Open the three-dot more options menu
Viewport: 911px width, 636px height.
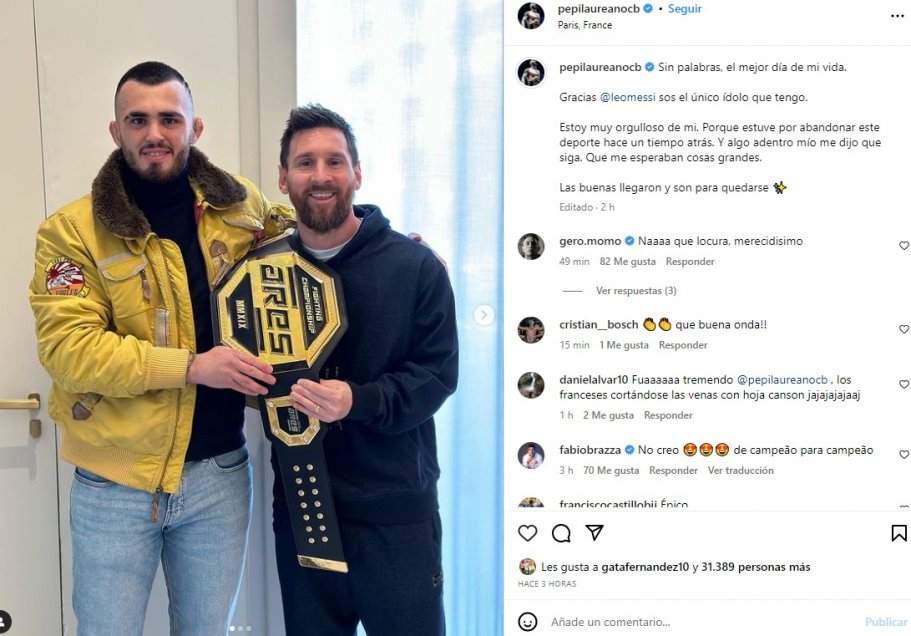point(897,16)
